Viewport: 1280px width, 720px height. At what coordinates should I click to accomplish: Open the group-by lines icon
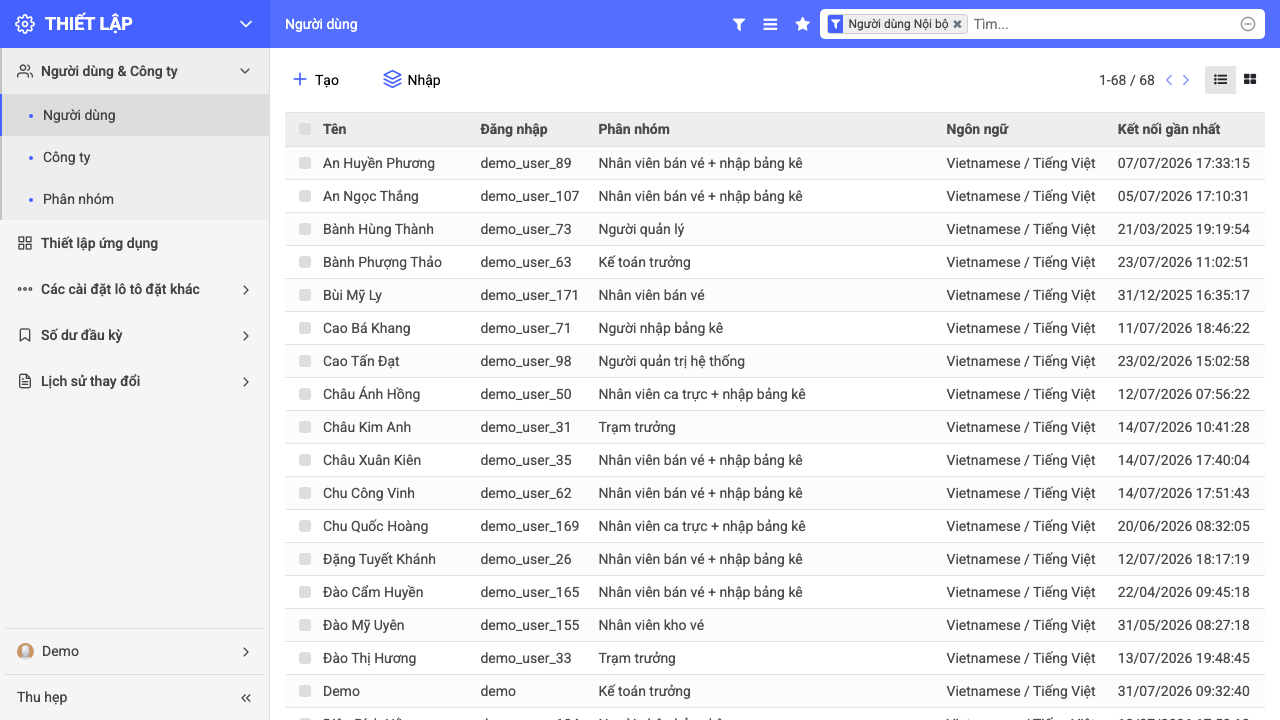(x=770, y=24)
